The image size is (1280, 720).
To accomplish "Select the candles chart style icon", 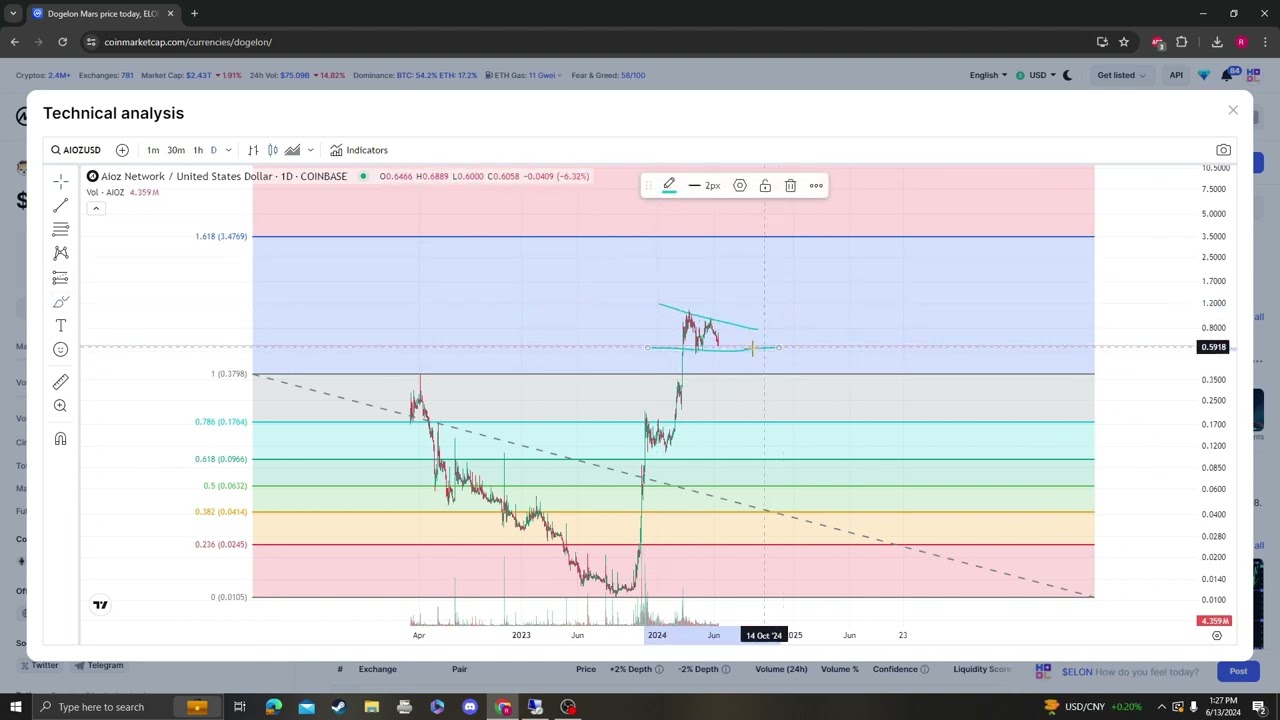I will (x=272, y=150).
